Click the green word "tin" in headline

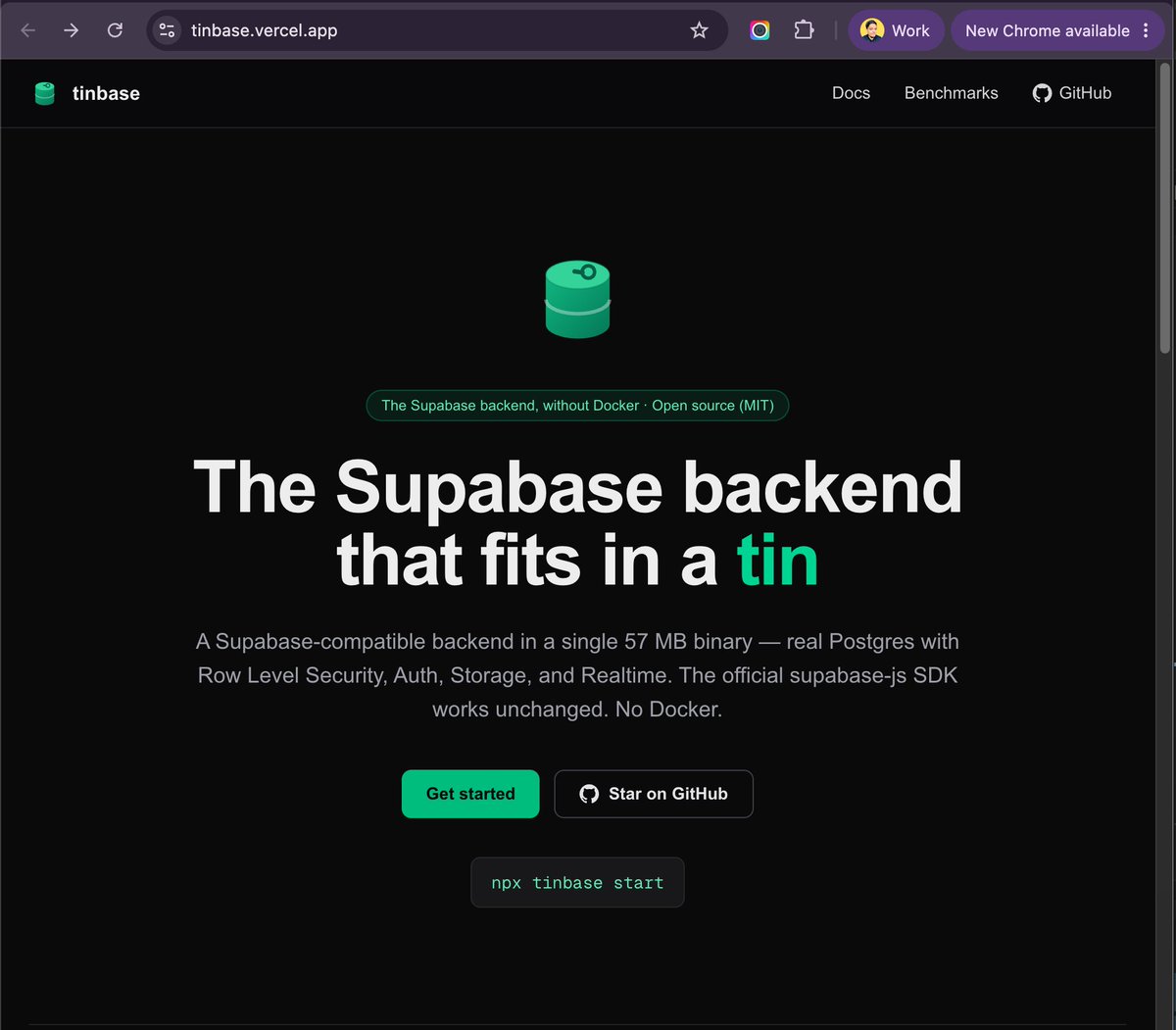point(777,561)
